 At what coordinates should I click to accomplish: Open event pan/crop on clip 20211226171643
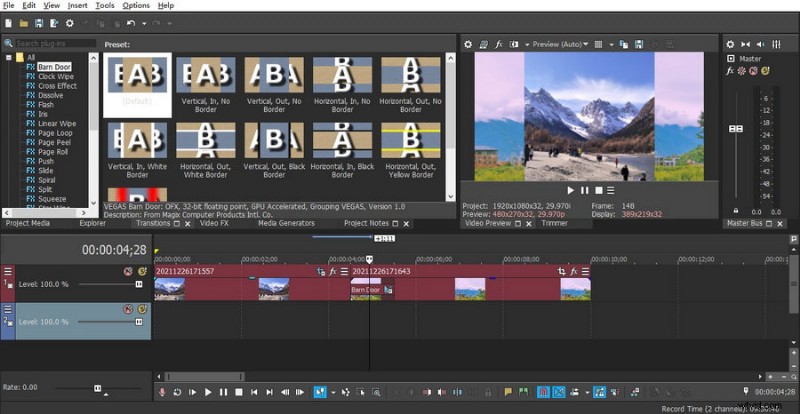[562, 272]
